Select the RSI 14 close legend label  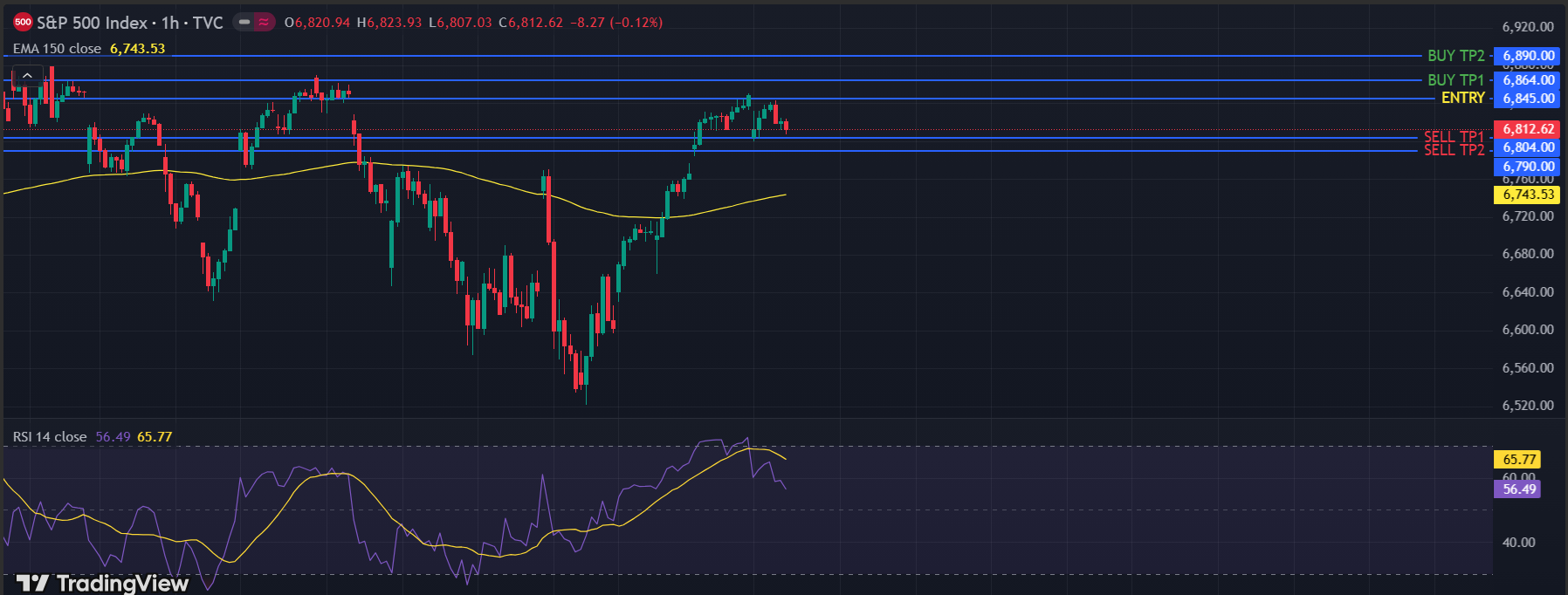50,437
